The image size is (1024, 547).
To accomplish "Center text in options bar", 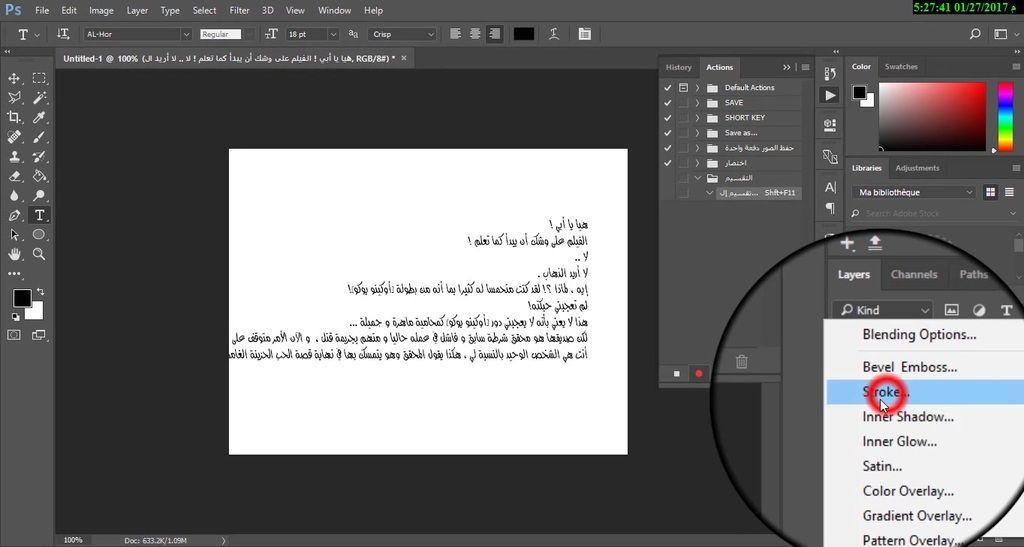I will coord(475,34).
